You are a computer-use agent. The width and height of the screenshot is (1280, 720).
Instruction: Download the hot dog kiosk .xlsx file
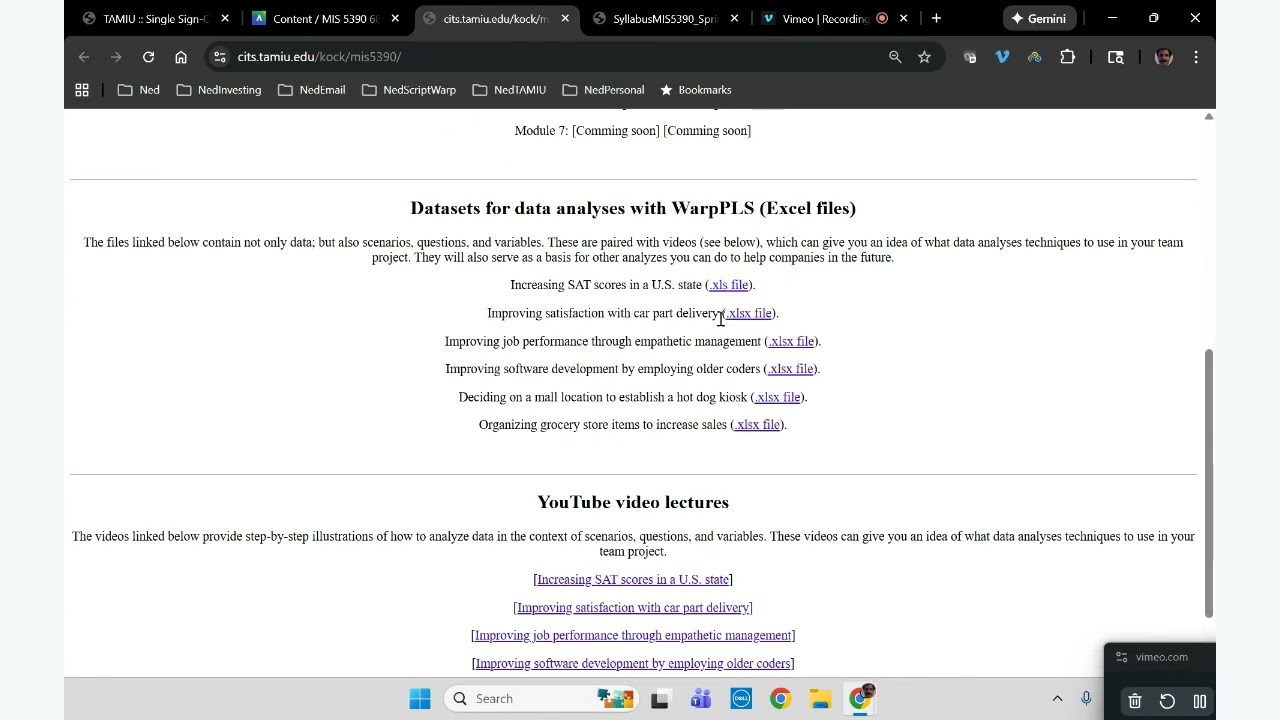click(778, 397)
